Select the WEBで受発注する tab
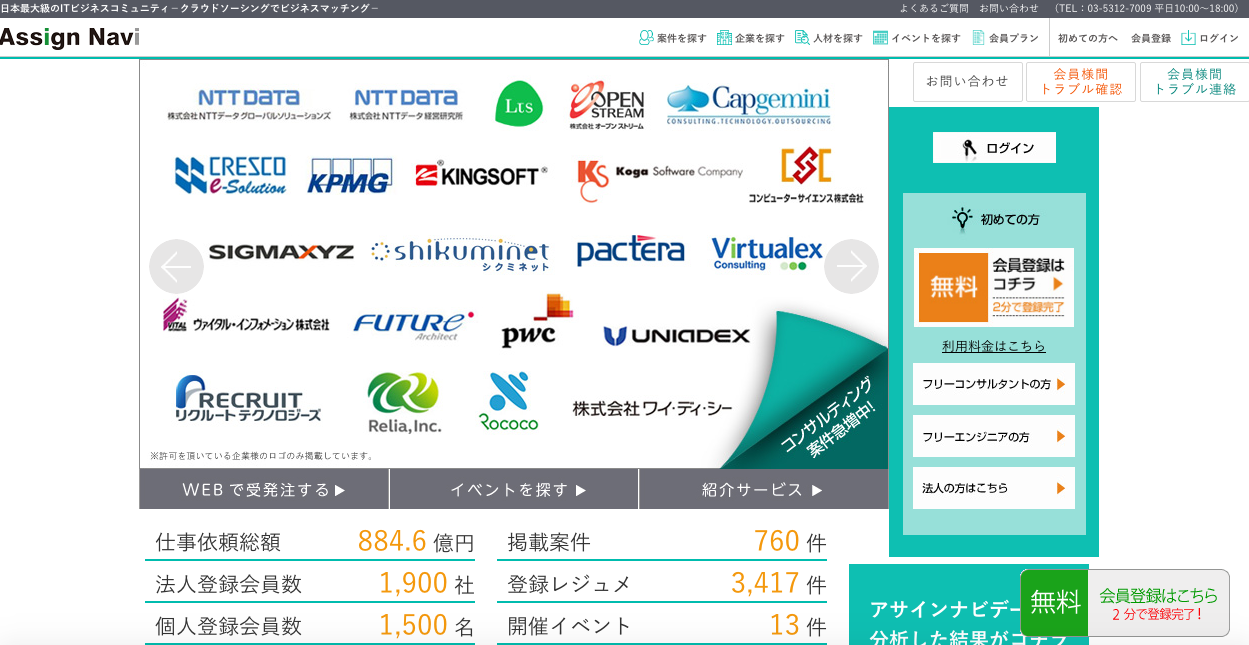This screenshot has height=645, width=1249. [x=264, y=489]
